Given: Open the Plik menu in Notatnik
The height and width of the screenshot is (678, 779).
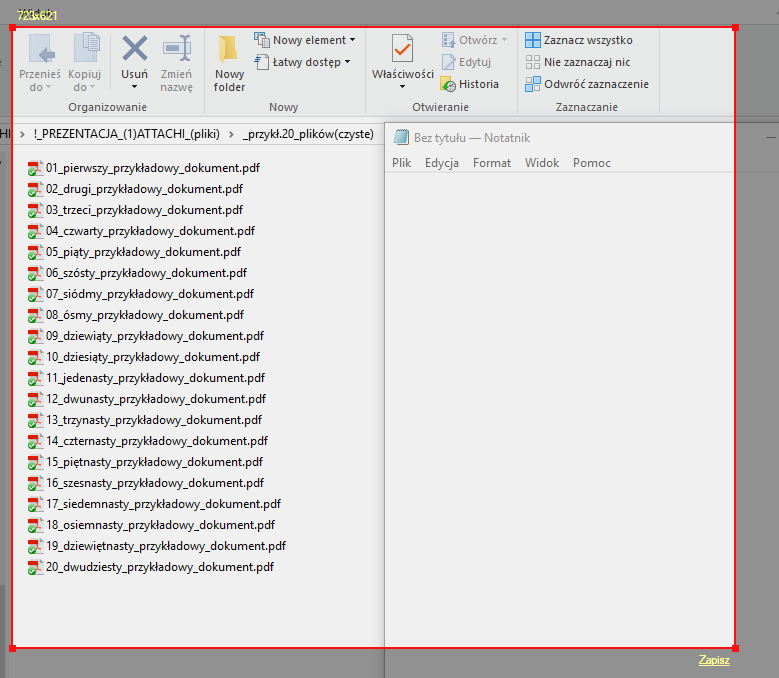Looking at the screenshot, I should pyautogui.click(x=401, y=163).
